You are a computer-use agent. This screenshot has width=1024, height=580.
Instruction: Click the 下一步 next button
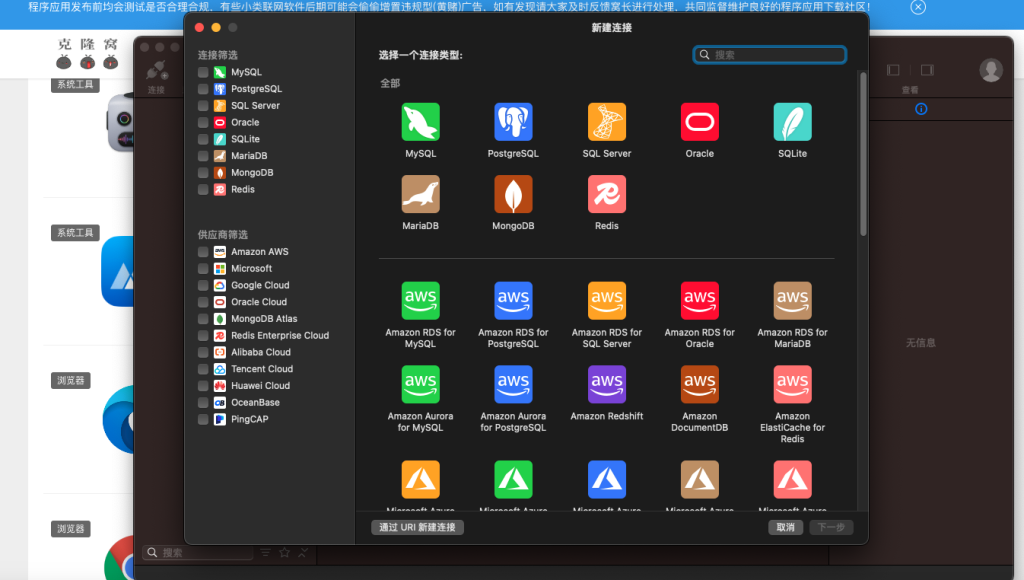click(831, 527)
